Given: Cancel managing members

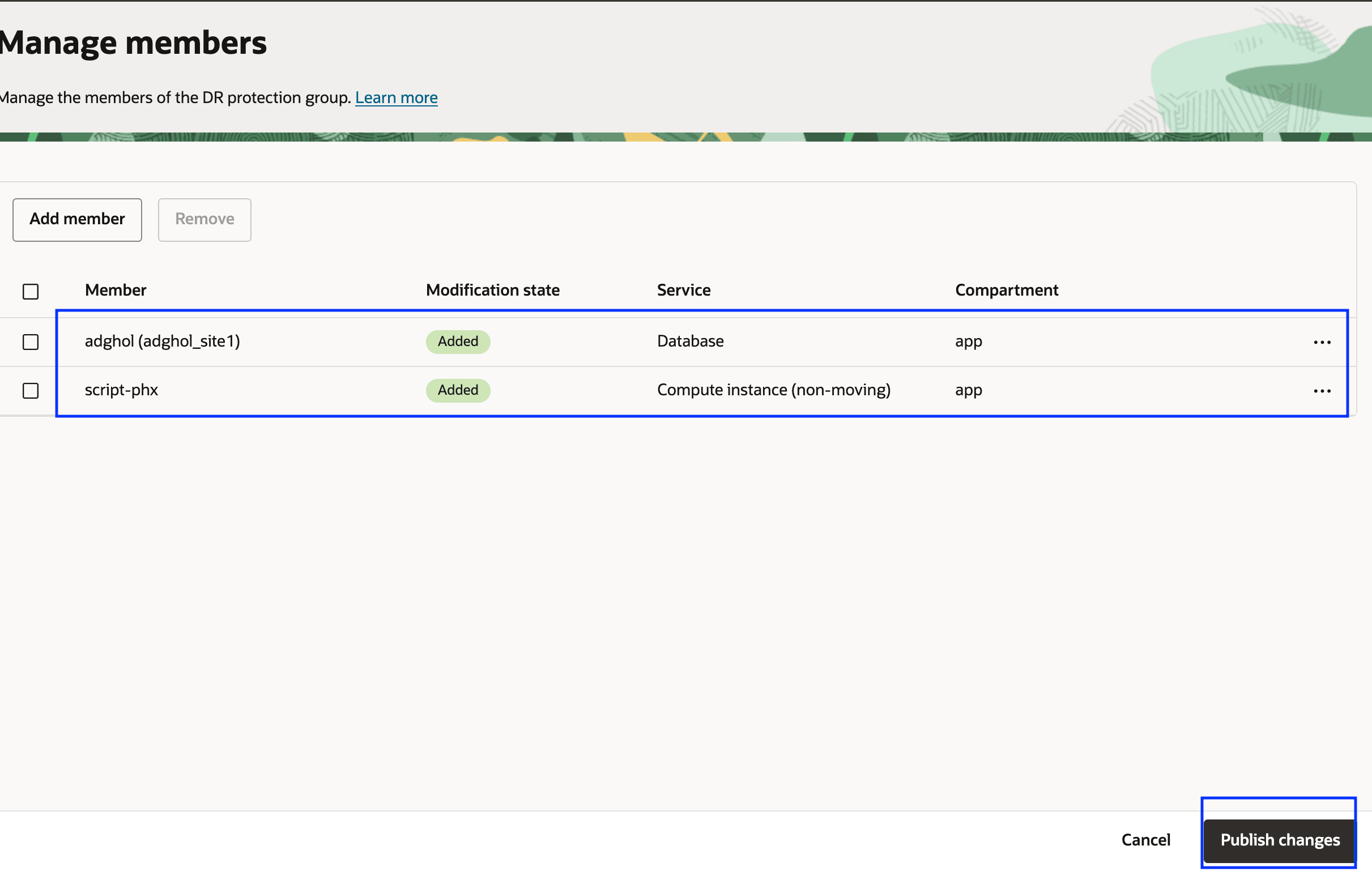Looking at the screenshot, I should [1145, 840].
